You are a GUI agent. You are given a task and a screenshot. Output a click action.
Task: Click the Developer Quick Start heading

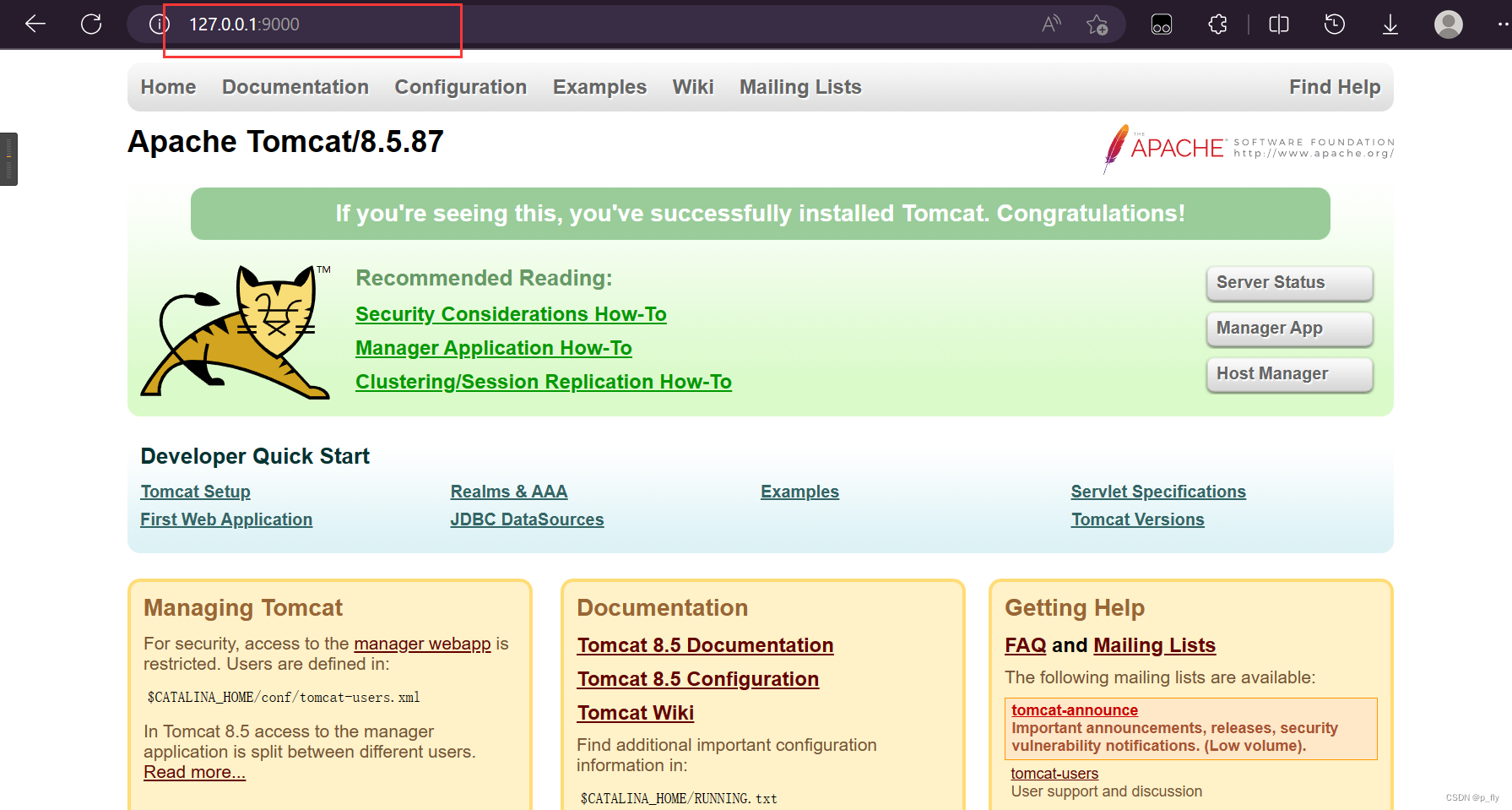(x=255, y=456)
